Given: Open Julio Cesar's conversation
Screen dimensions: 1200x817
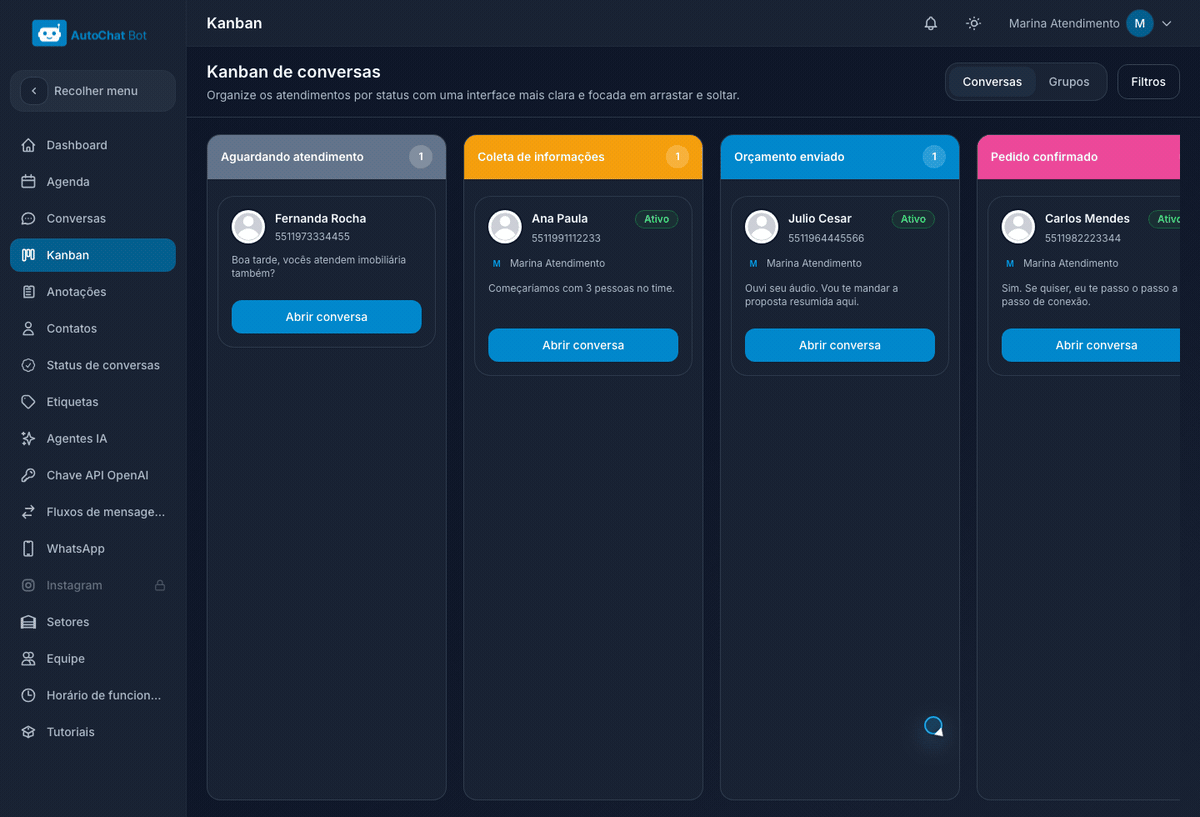Looking at the screenshot, I should coord(840,345).
